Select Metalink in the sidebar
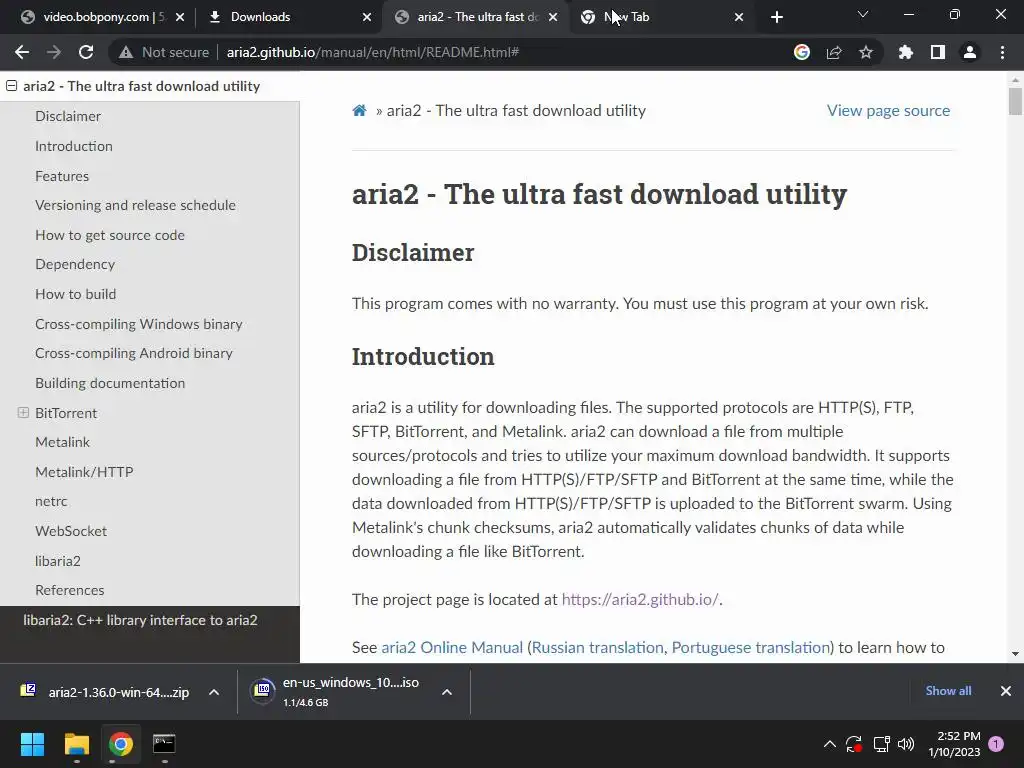This screenshot has height=768, width=1024. click(x=63, y=442)
